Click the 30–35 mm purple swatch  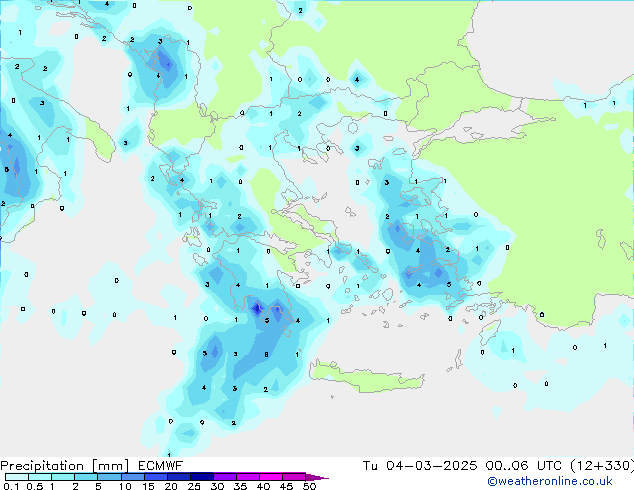(224, 477)
